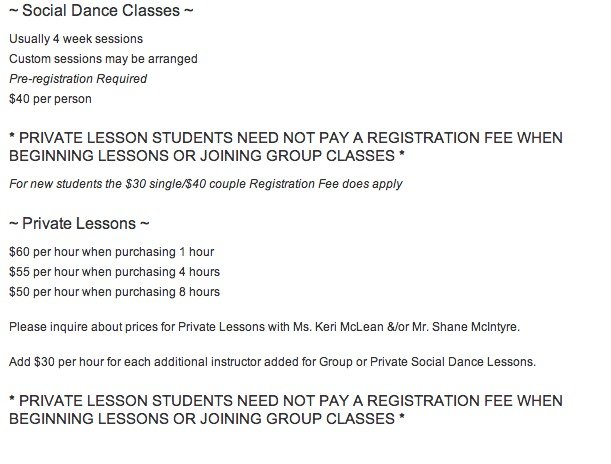Click the '$40 per person' price line
This screenshot has height=464, width=611.
click(50, 99)
